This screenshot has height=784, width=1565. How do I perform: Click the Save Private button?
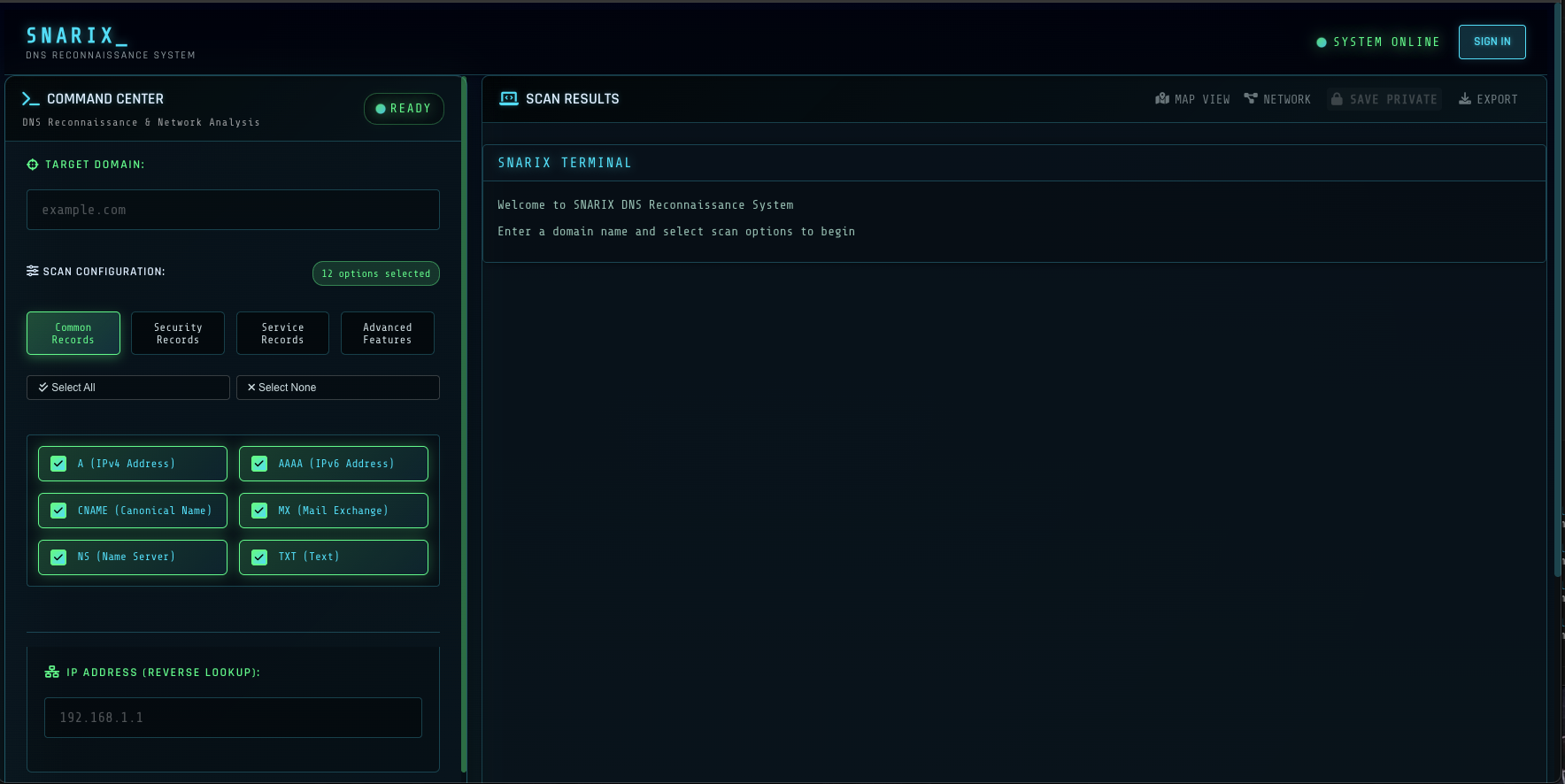[1384, 99]
